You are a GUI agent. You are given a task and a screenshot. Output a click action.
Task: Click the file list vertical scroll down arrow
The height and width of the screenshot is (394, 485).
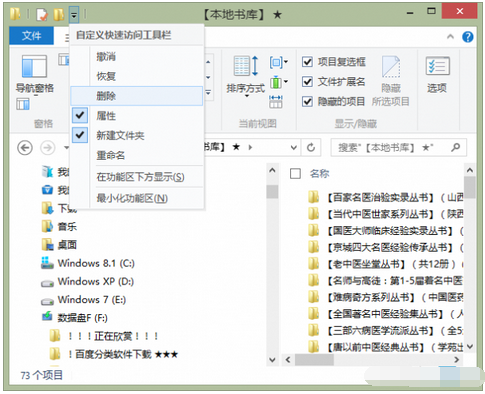(x=470, y=347)
